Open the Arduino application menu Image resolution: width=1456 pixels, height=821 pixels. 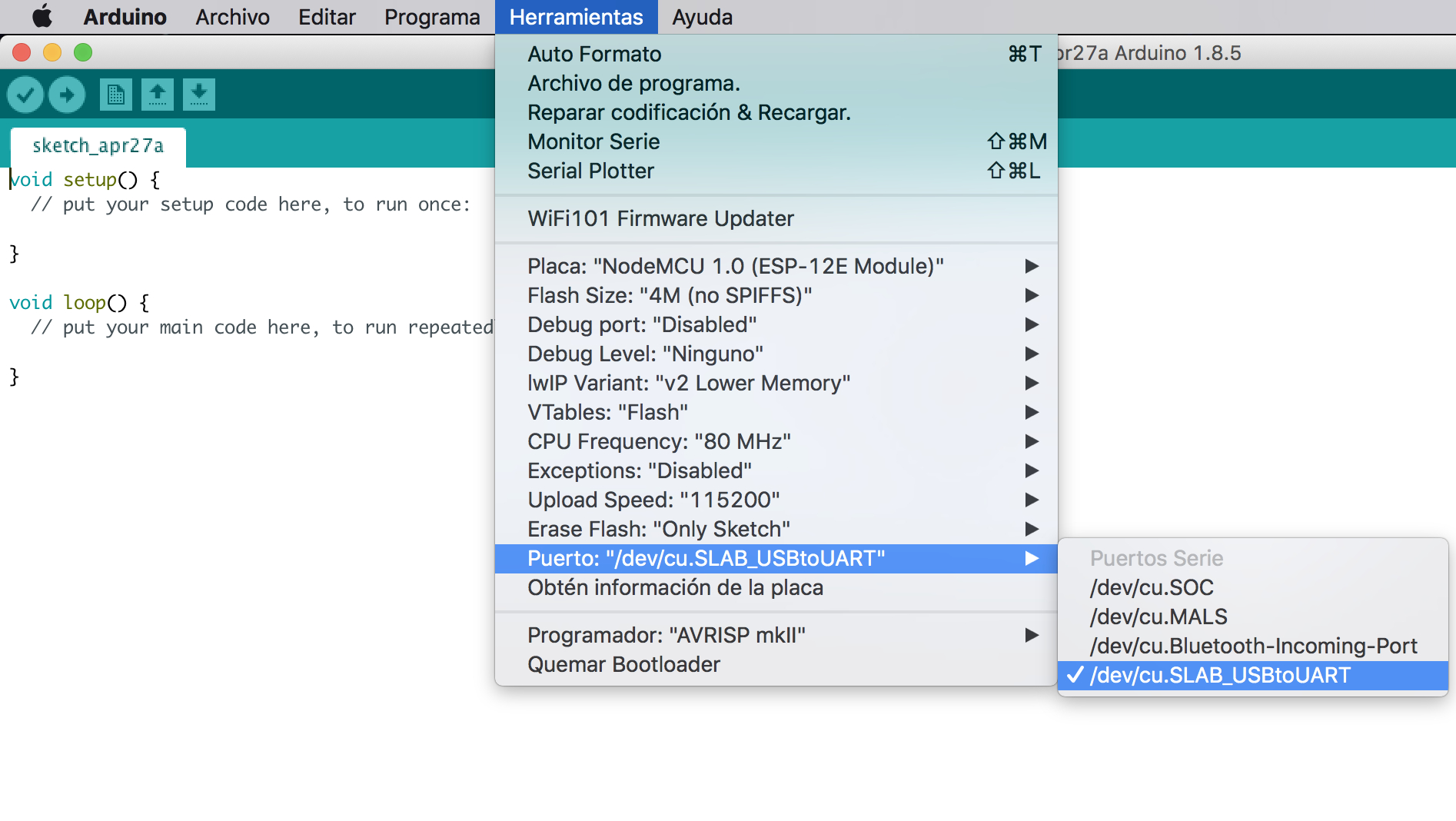pos(125,17)
